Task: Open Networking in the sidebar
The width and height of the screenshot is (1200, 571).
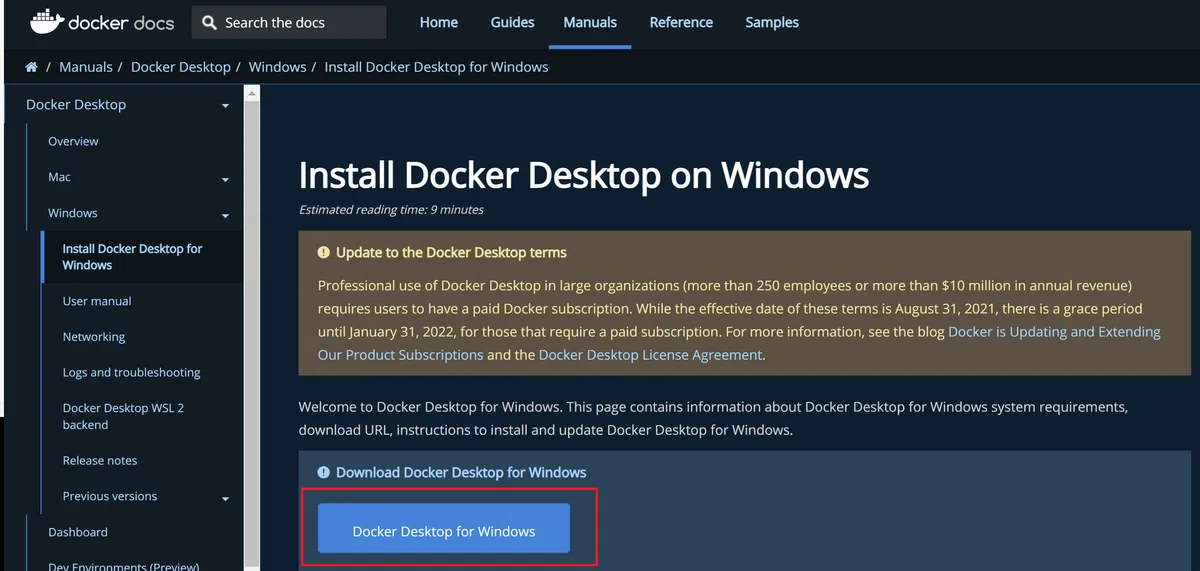Action: (94, 337)
